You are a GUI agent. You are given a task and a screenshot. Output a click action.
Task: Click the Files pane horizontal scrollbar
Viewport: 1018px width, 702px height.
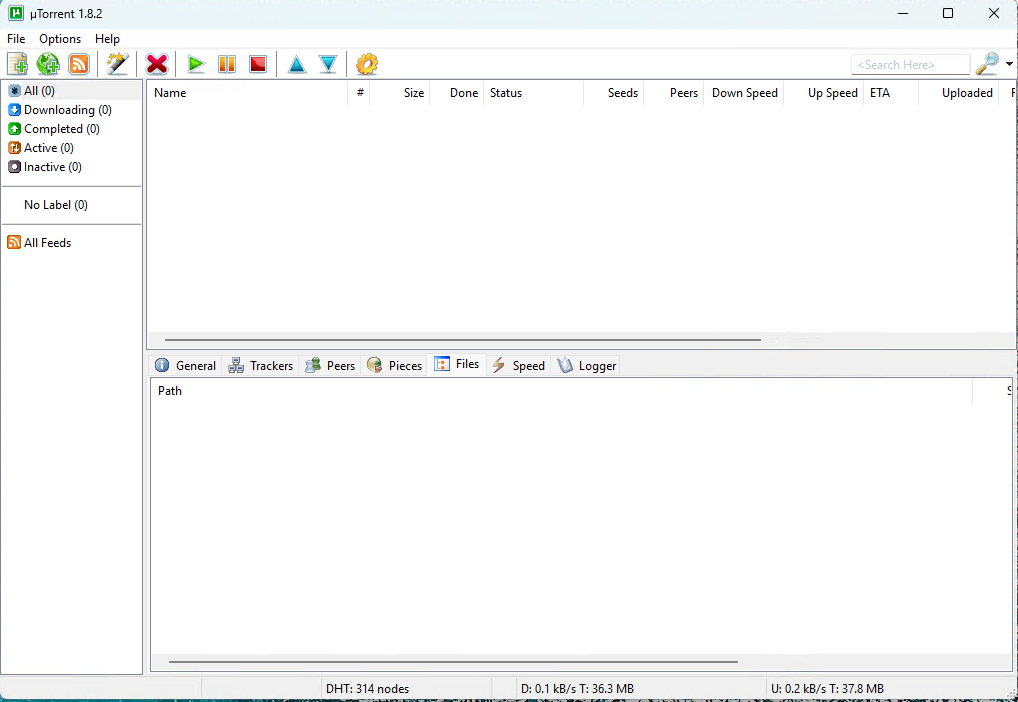click(453, 662)
